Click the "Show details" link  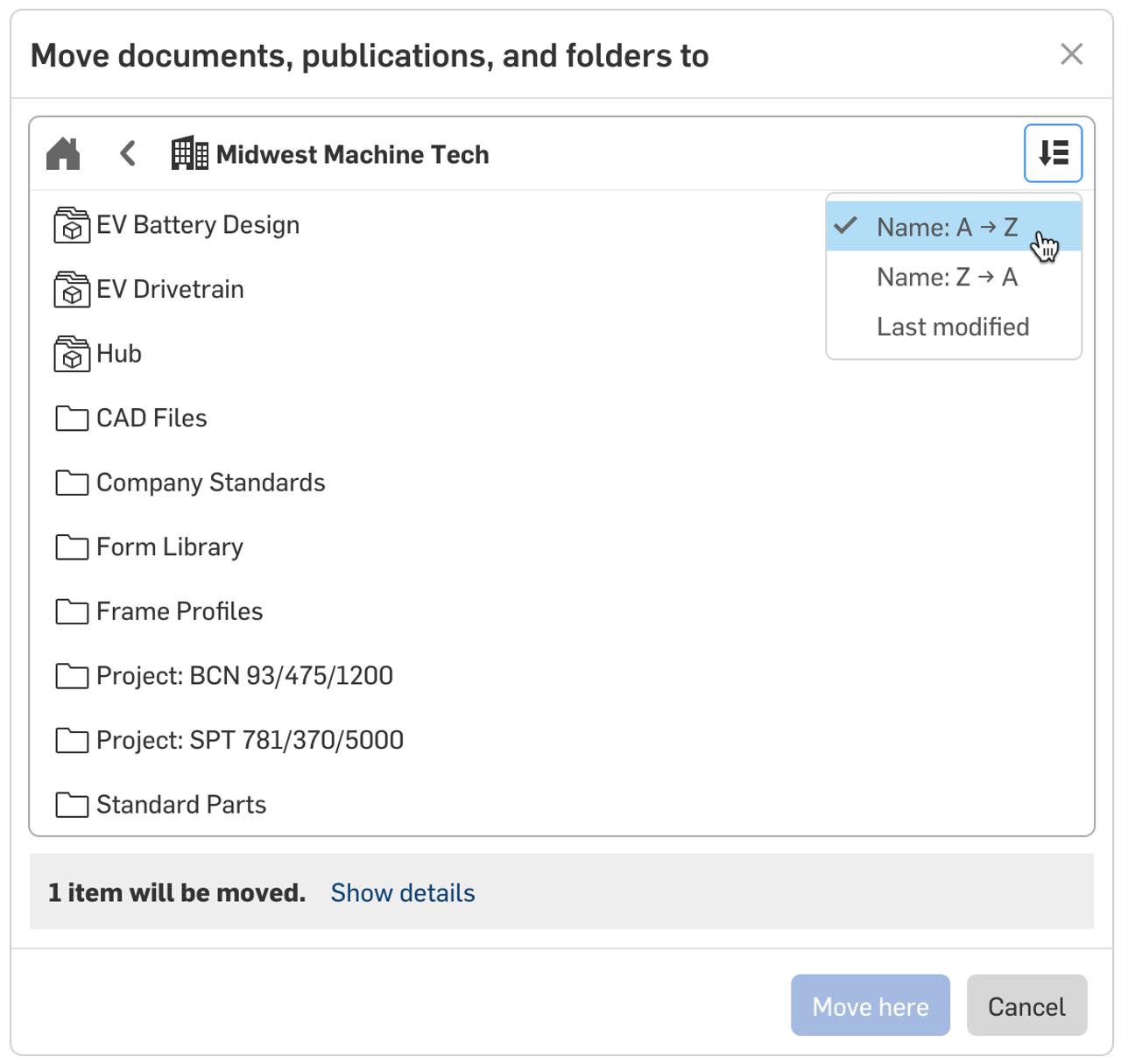[402, 892]
